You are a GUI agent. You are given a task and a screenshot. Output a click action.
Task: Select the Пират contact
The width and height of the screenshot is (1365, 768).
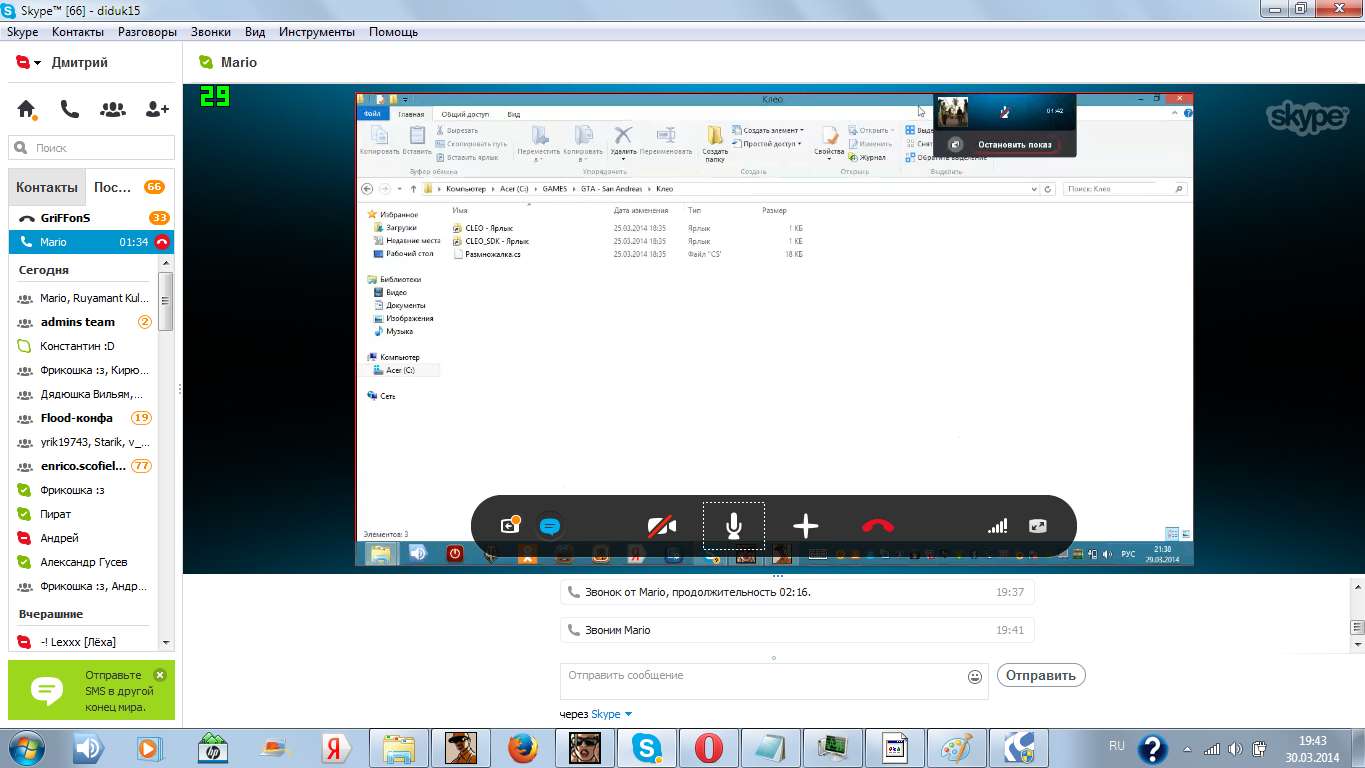84,514
